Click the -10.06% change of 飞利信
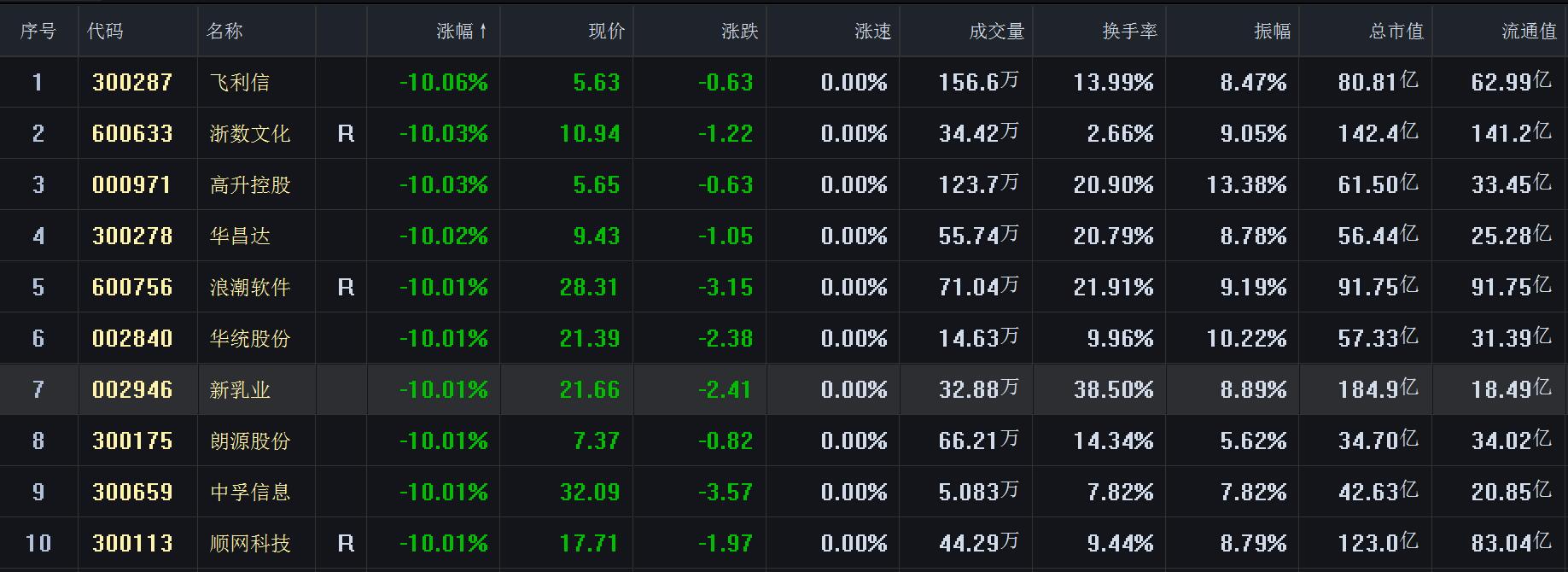 444,83
